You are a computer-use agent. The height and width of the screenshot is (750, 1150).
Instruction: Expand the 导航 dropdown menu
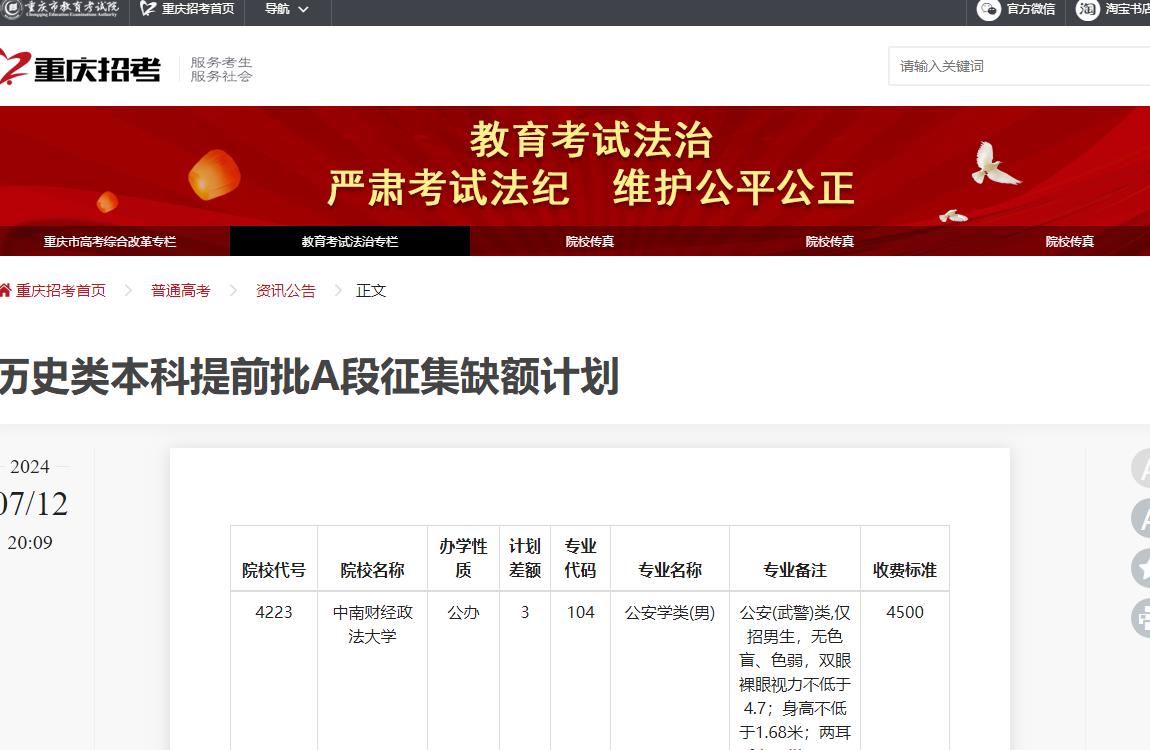(x=287, y=9)
